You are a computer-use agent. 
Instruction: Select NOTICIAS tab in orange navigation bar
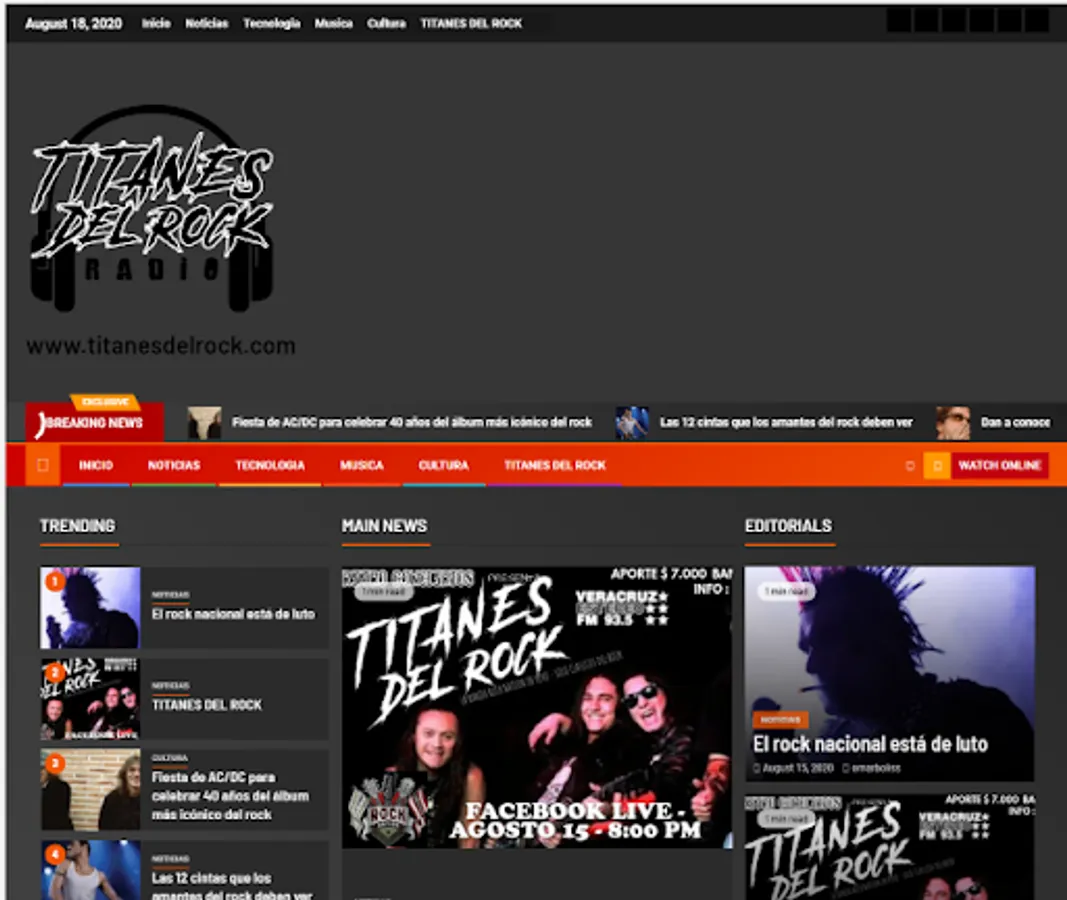tap(174, 465)
